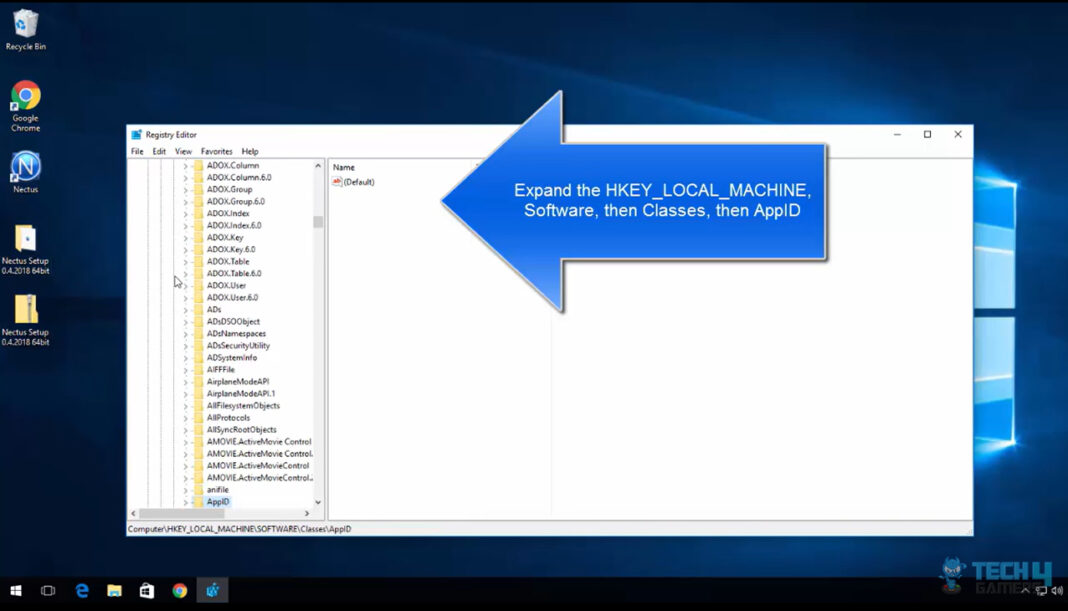Expand the ADOX.Group key
This screenshot has height=611, width=1068.
point(185,189)
